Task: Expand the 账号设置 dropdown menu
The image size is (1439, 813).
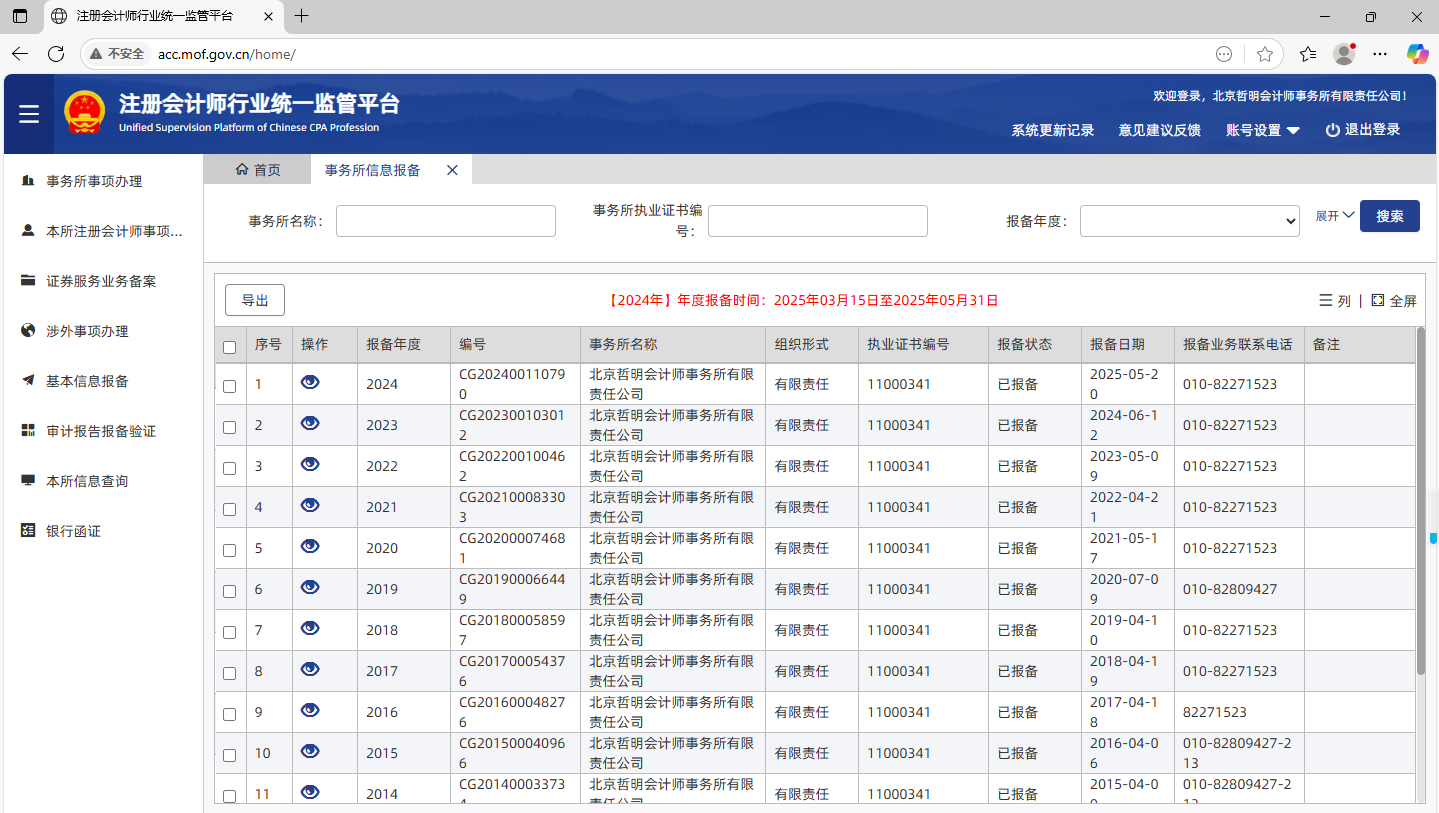Action: point(1263,130)
